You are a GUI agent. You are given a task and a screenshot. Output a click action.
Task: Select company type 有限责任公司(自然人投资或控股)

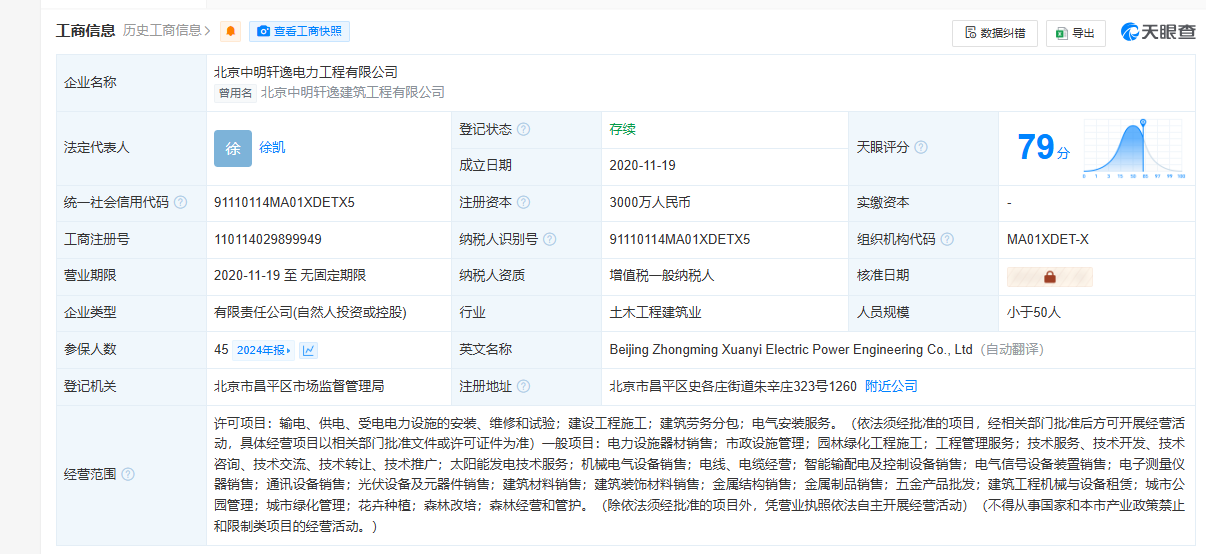(x=311, y=313)
